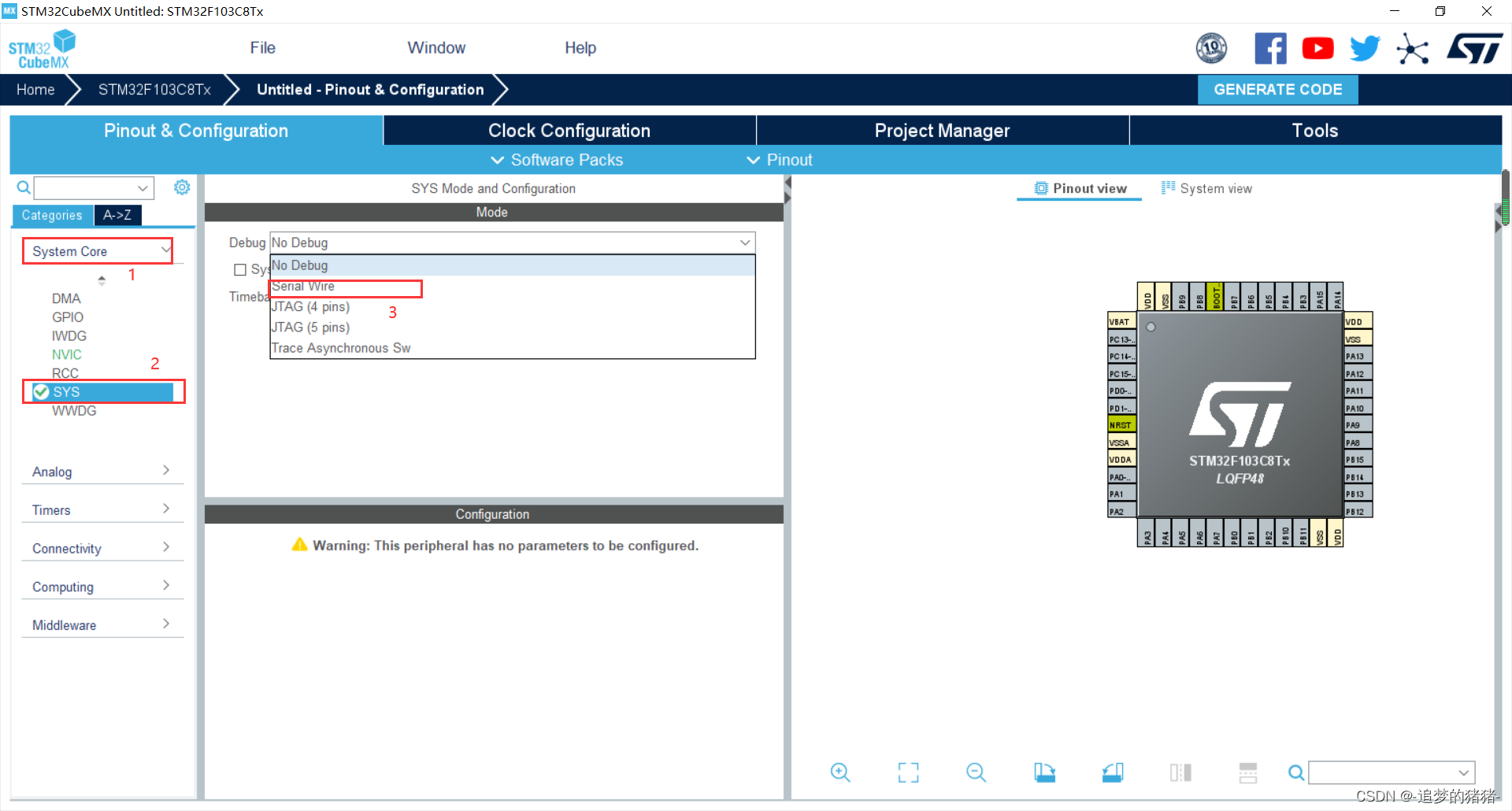Go to Home in the breadcrumb
This screenshot has width=1512, height=811.
[x=35, y=90]
